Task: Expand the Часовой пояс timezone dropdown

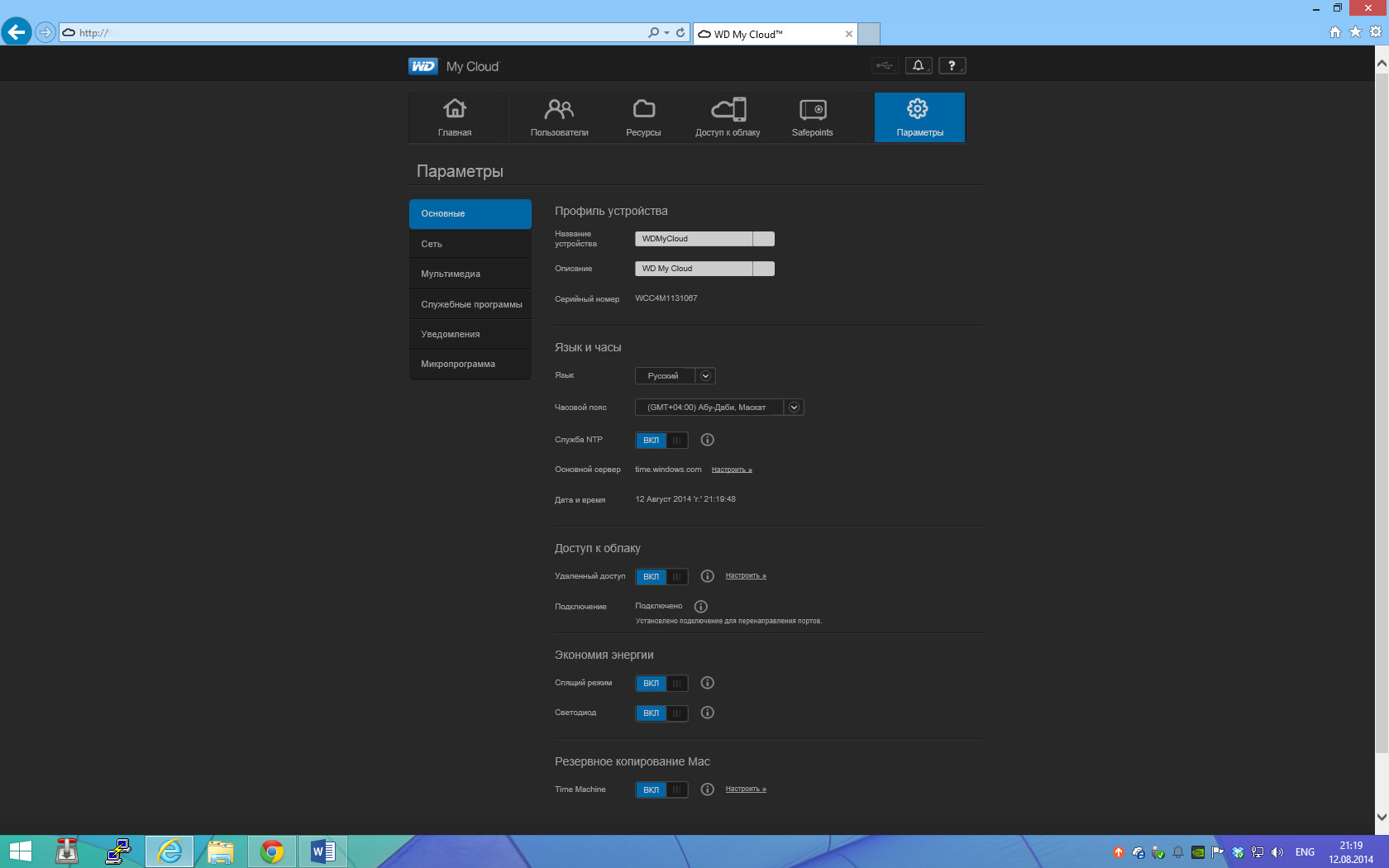Action: pyautogui.click(x=794, y=408)
